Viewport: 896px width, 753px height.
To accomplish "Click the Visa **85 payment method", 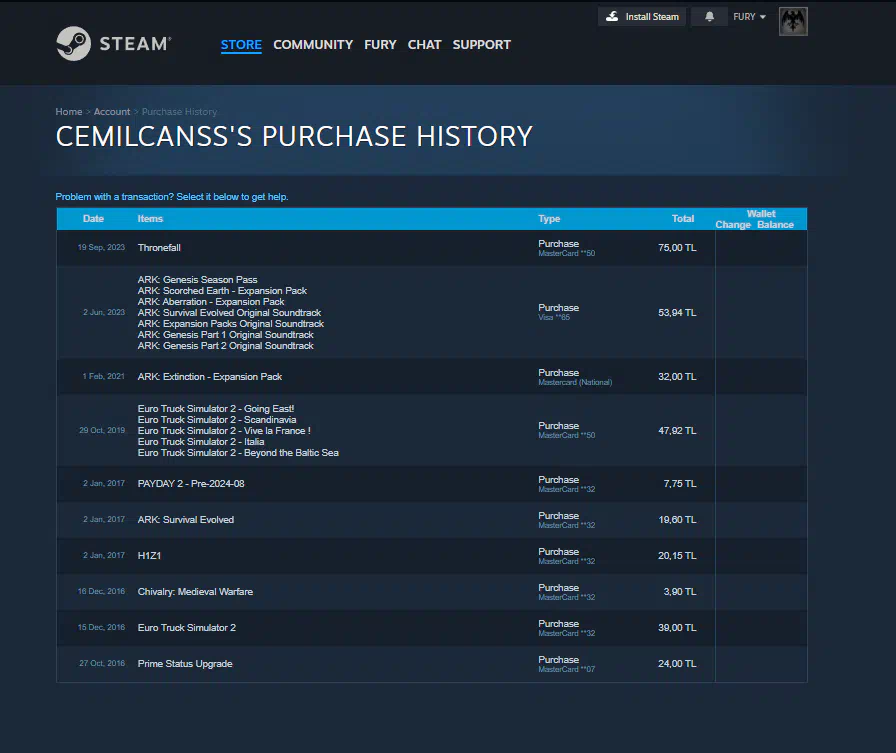I will pos(554,318).
